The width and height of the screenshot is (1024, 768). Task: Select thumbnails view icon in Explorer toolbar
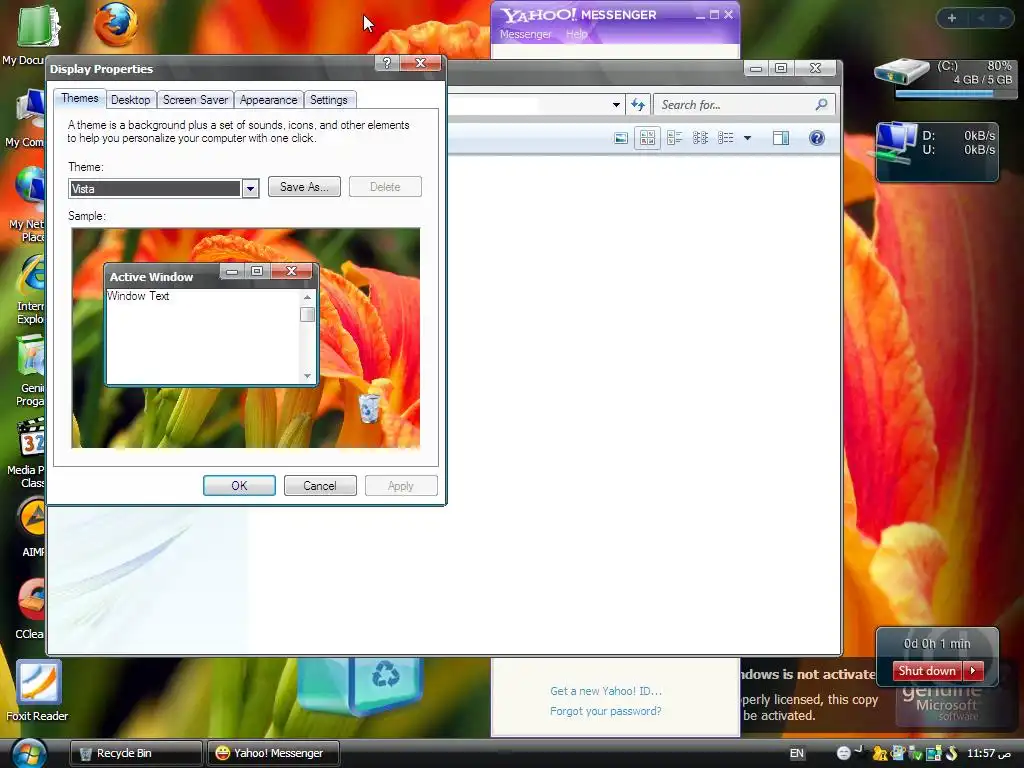[647, 138]
